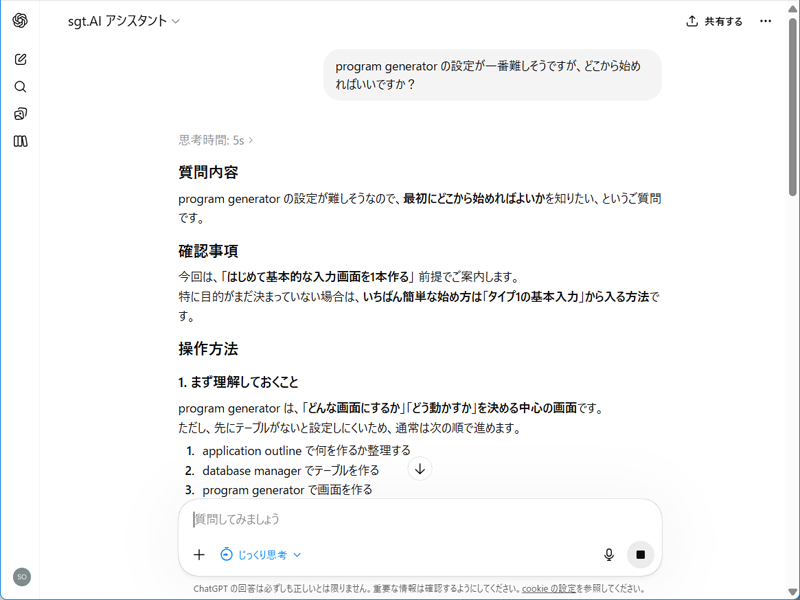Open the じっくり思考 mode dropdown
Viewport: 800px width, 600px height.
pos(261,555)
